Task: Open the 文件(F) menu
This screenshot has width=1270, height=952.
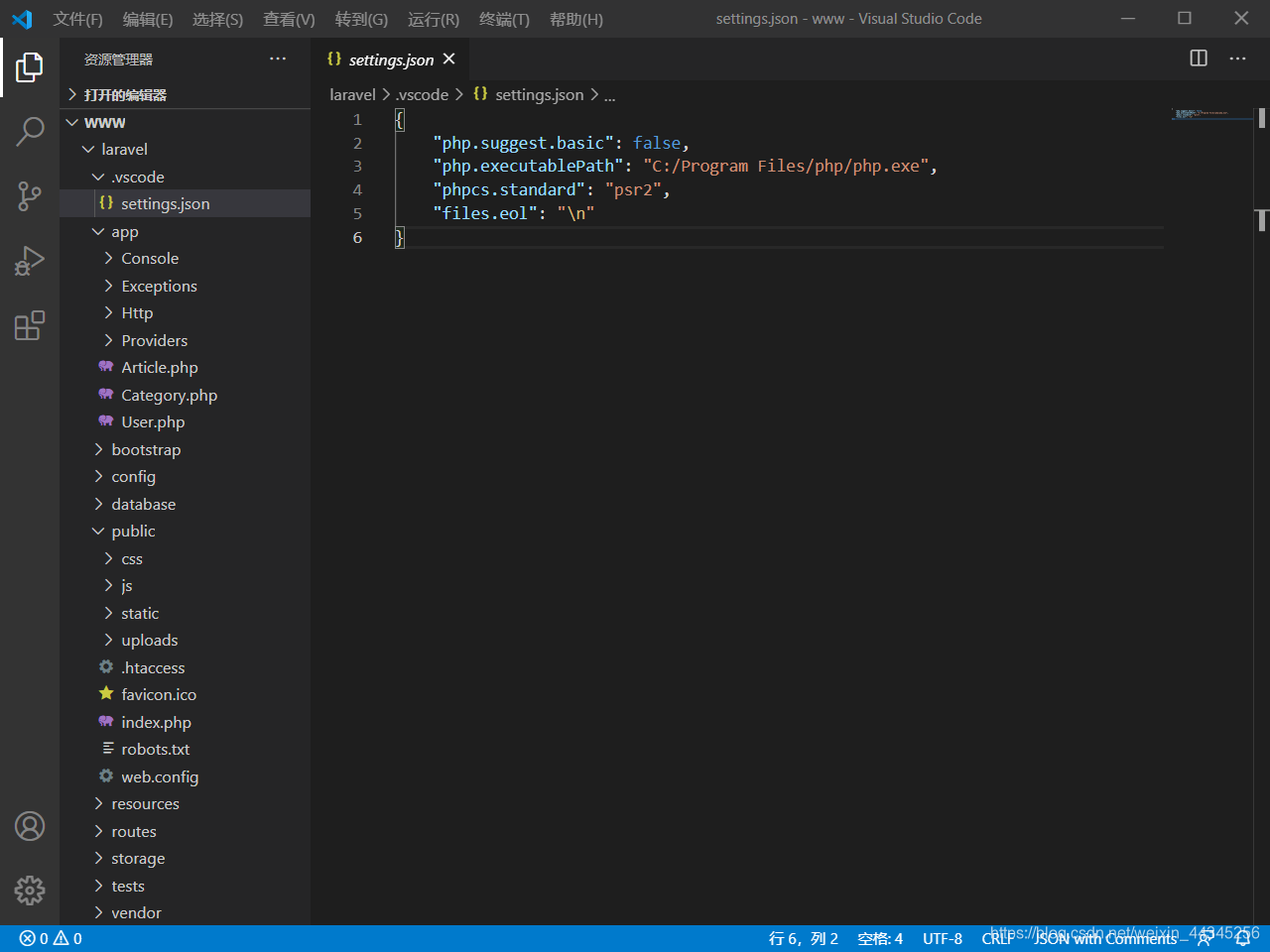Action: tap(77, 19)
